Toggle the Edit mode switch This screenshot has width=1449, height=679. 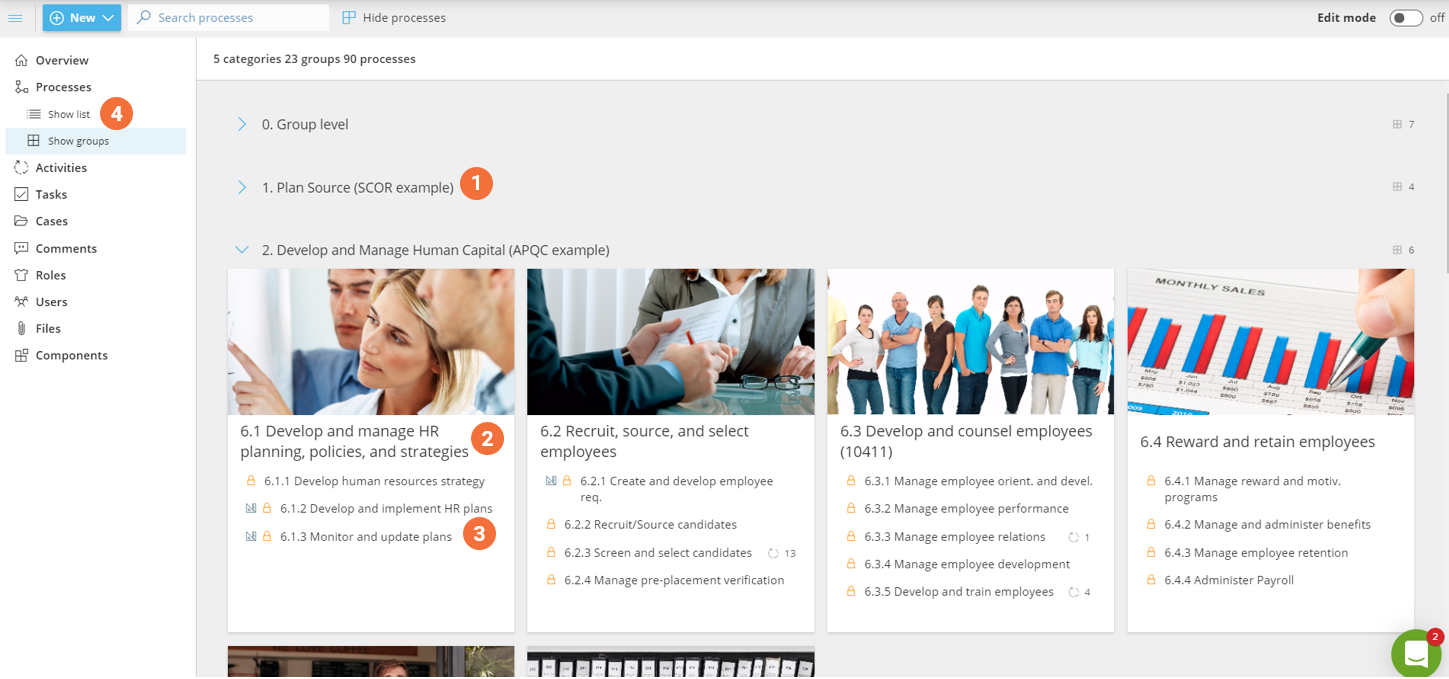(x=1405, y=18)
